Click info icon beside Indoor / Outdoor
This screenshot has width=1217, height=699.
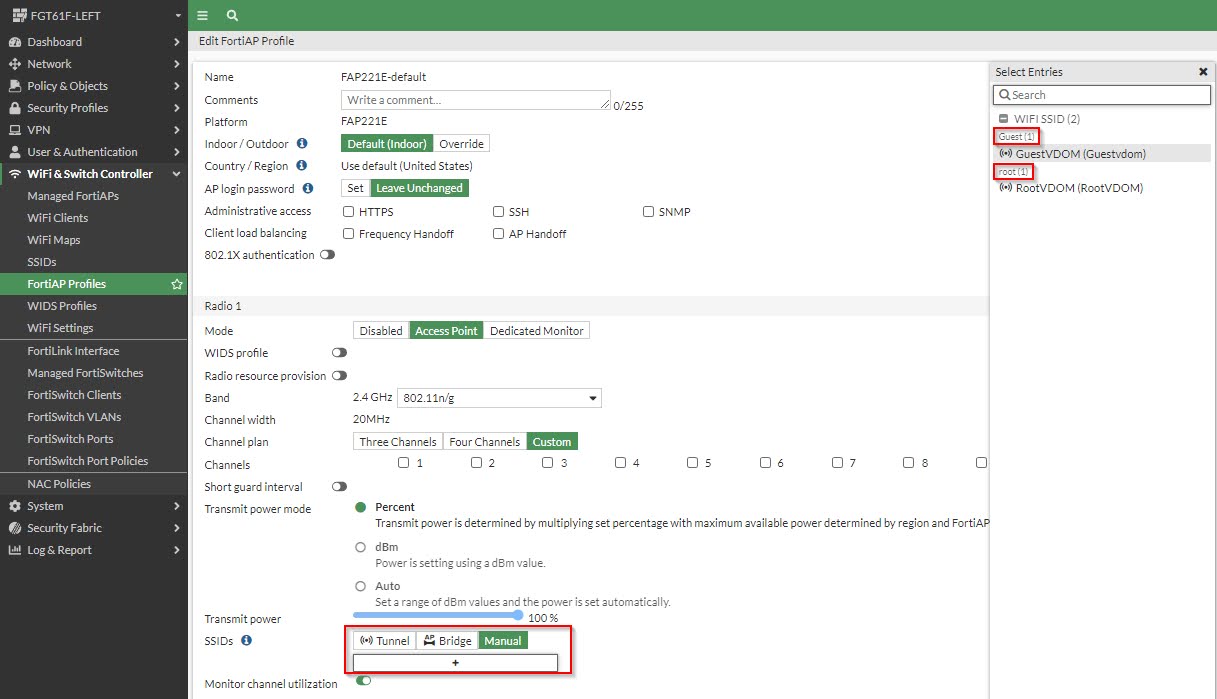point(302,144)
